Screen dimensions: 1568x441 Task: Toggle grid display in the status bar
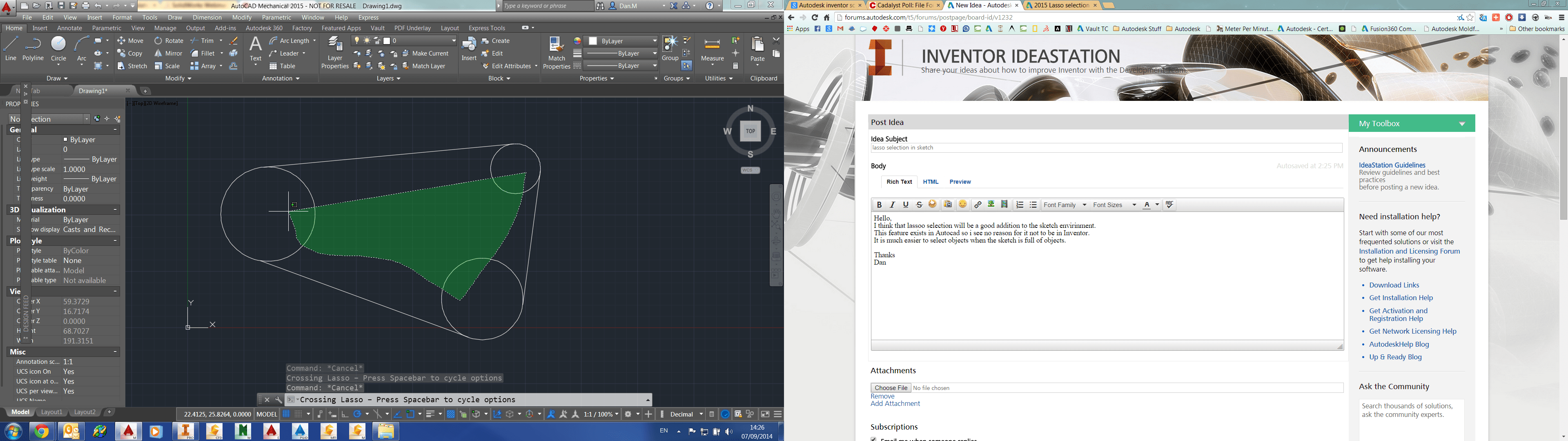tap(285, 414)
